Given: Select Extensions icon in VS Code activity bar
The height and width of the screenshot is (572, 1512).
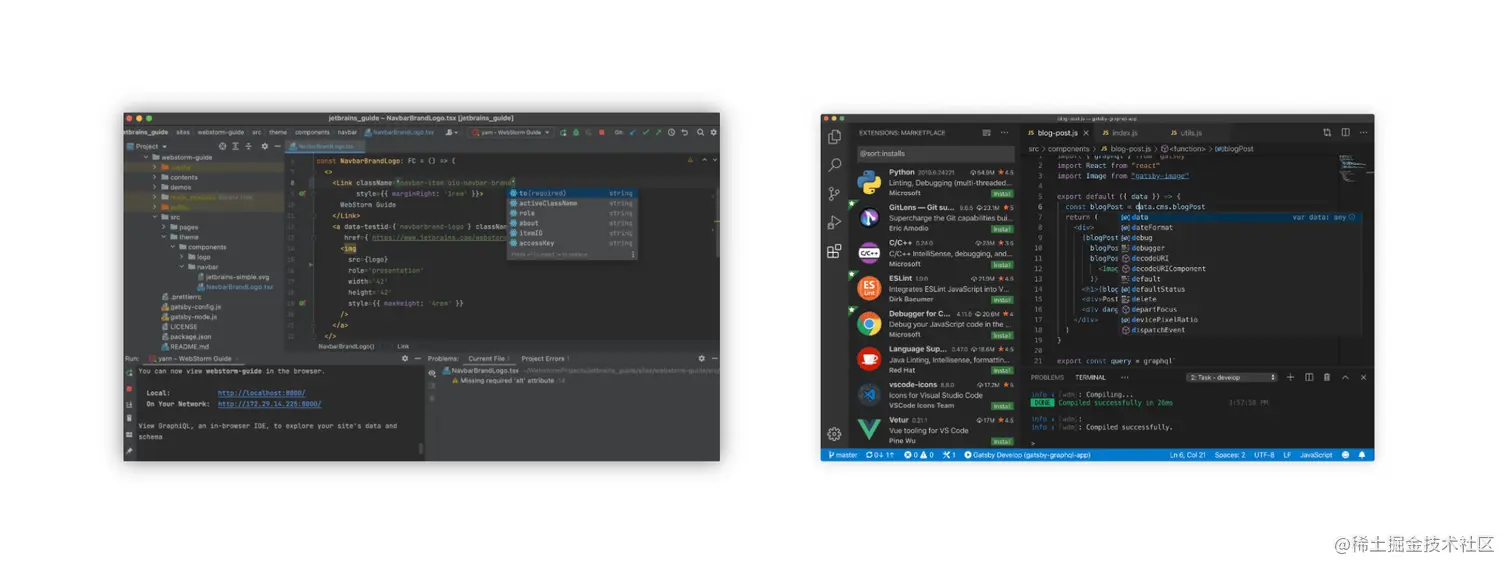Looking at the screenshot, I should point(834,251).
